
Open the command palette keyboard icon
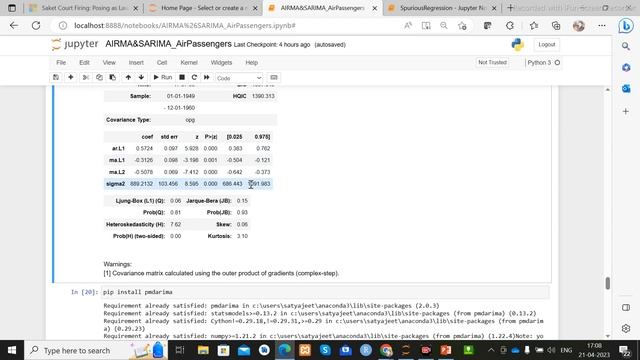pos(274,78)
